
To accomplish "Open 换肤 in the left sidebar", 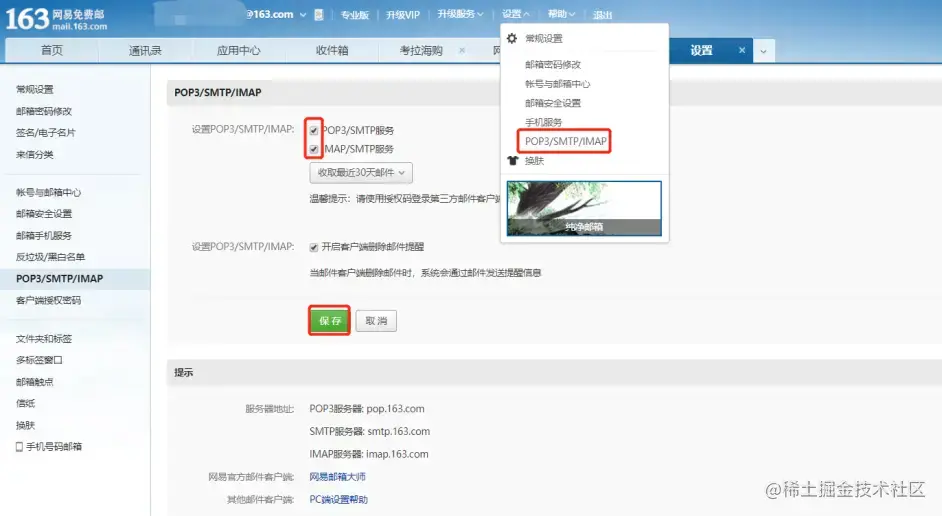I will [25, 425].
